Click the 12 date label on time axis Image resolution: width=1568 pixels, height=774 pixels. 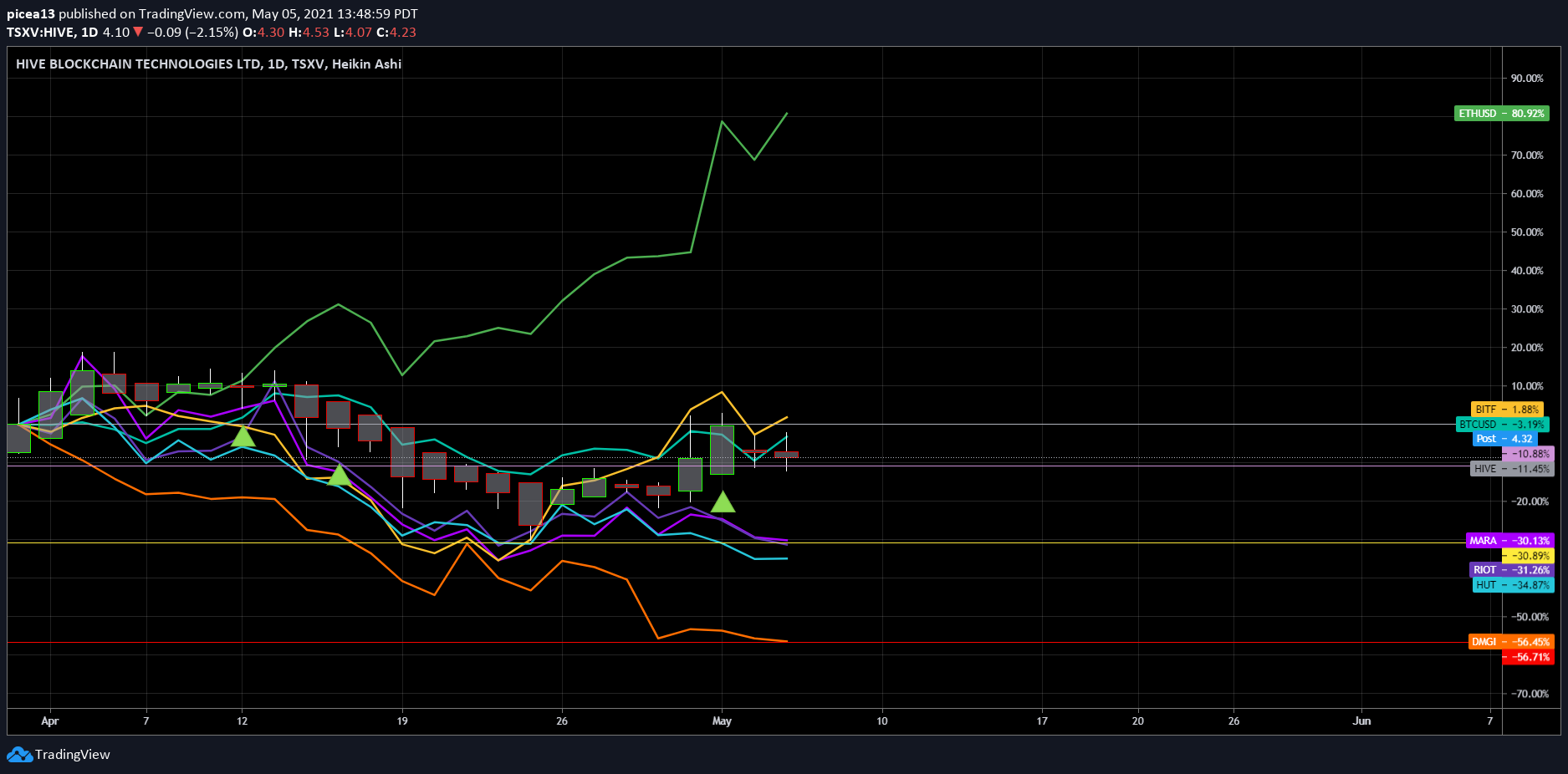[x=243, y=721]
